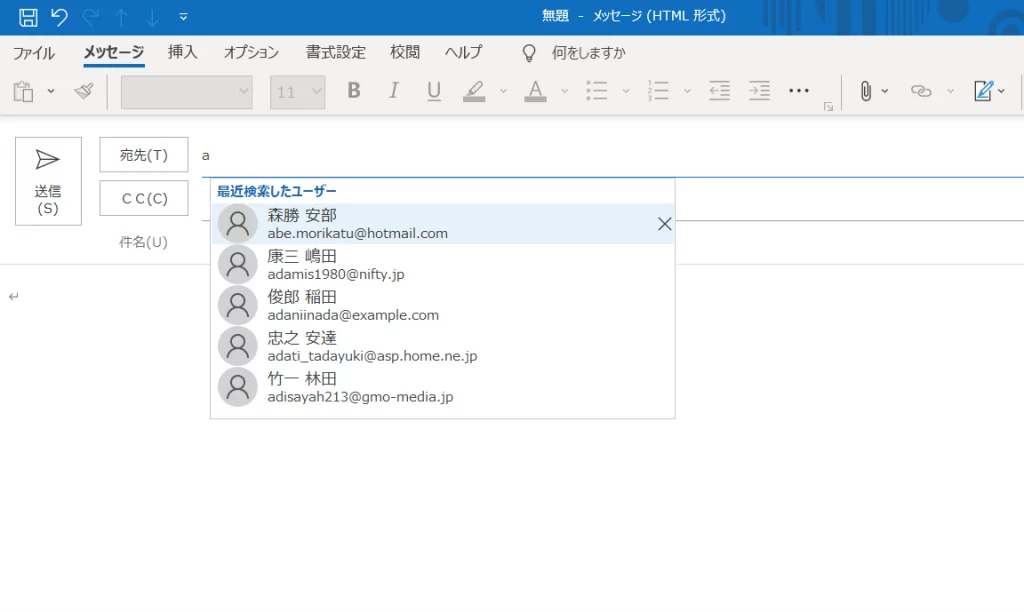This screenshot has width=1024, height=612.
Task: Toggle Underline formatting
Action: click(x=433, y=91)
